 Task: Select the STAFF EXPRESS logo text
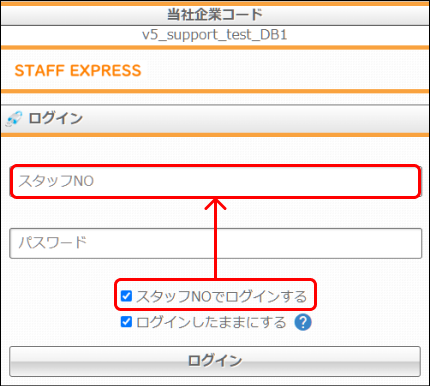(x=78, y=71)
